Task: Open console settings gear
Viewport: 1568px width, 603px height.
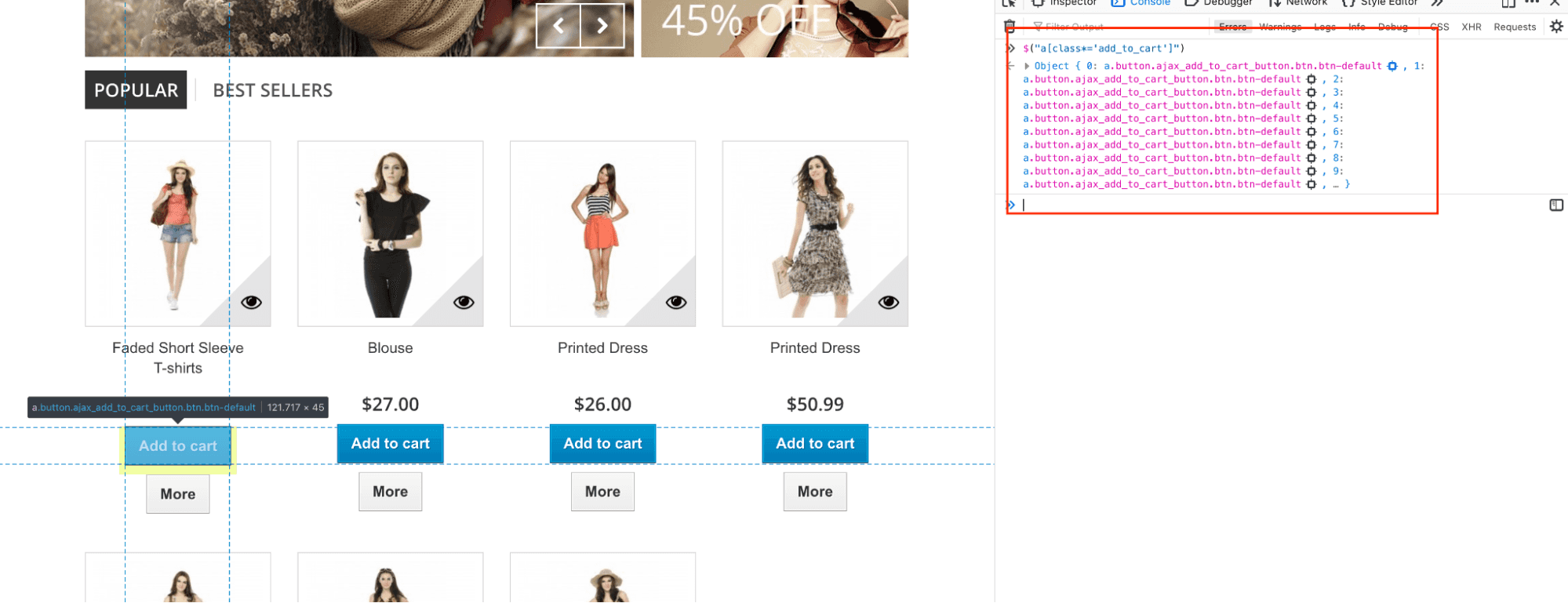Action: [x=1556, y=27]
